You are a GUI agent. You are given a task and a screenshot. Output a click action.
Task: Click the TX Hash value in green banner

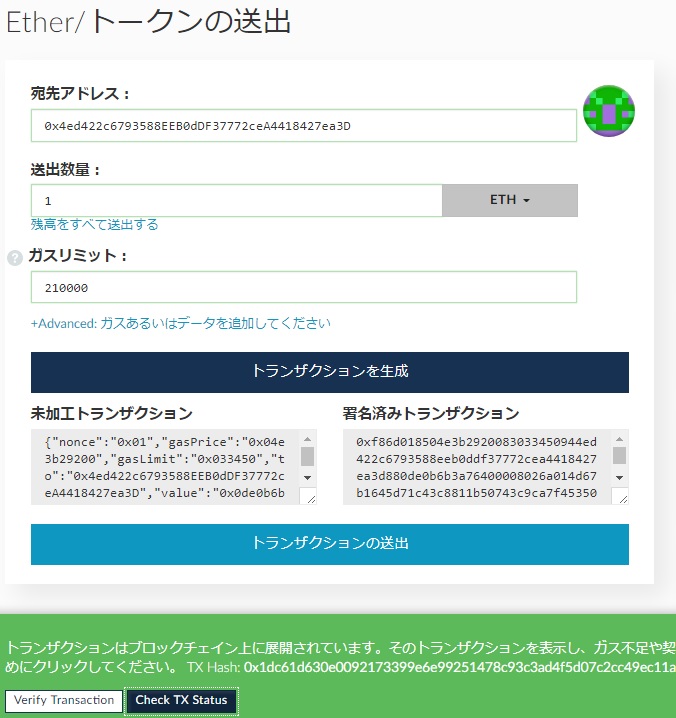pos(460,667)
